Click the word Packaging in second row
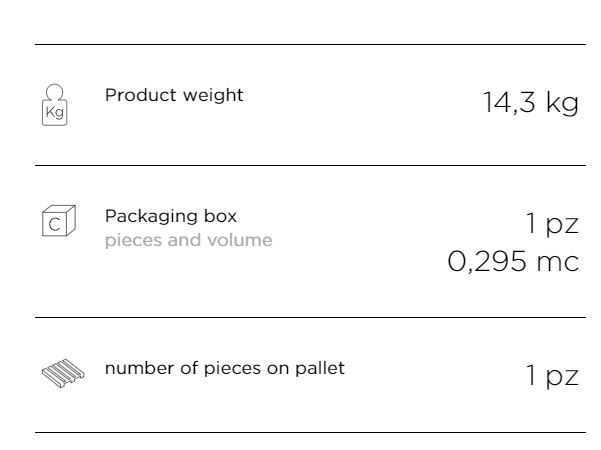 (151, 217)
